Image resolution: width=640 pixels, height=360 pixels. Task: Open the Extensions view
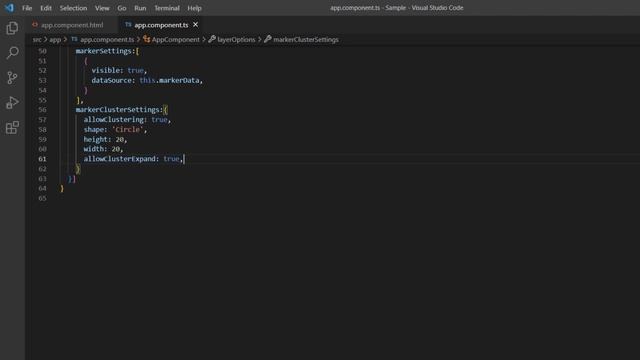(x=12, y=127)
